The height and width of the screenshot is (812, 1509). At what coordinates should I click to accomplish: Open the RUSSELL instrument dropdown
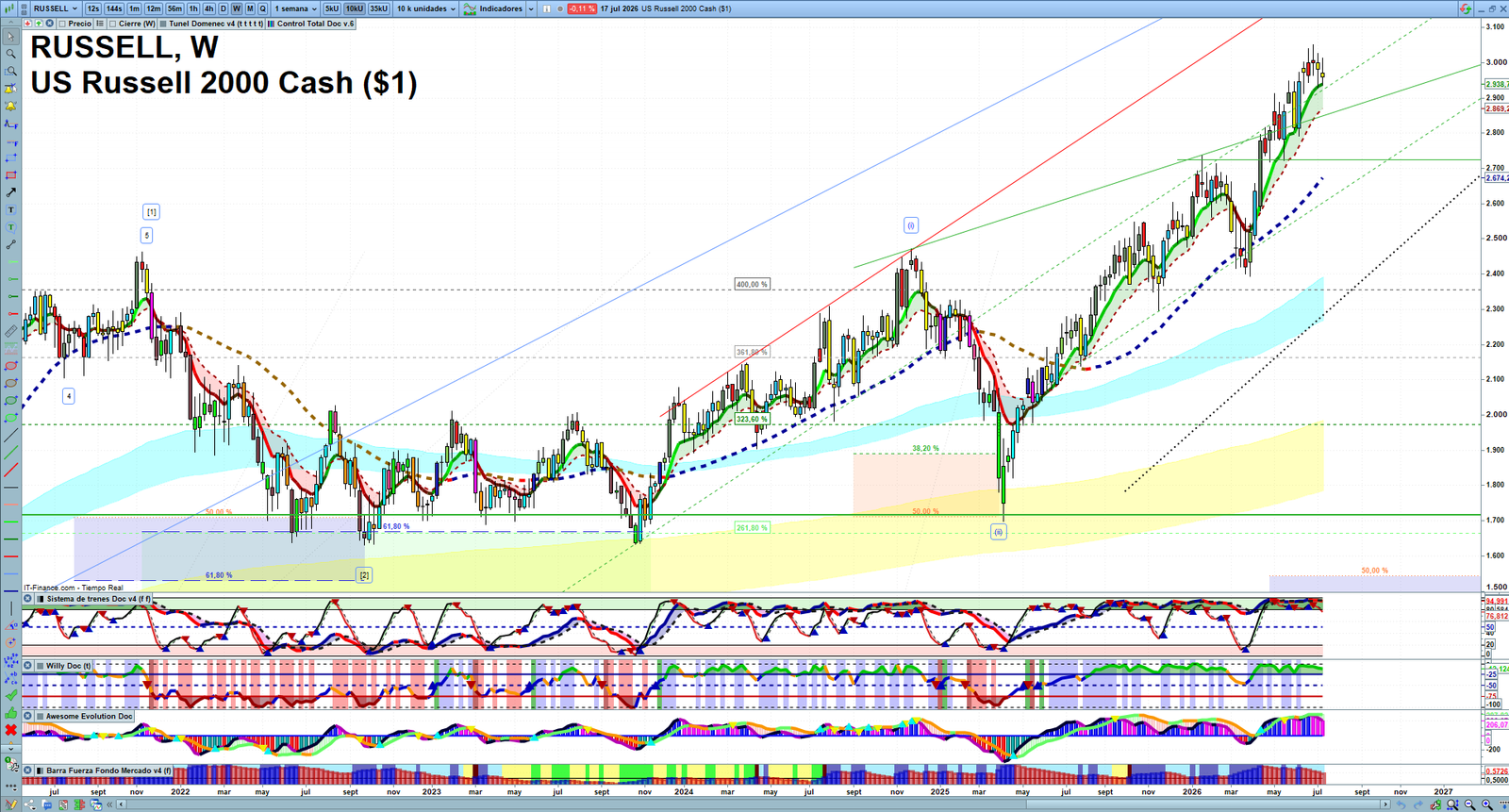56,8
